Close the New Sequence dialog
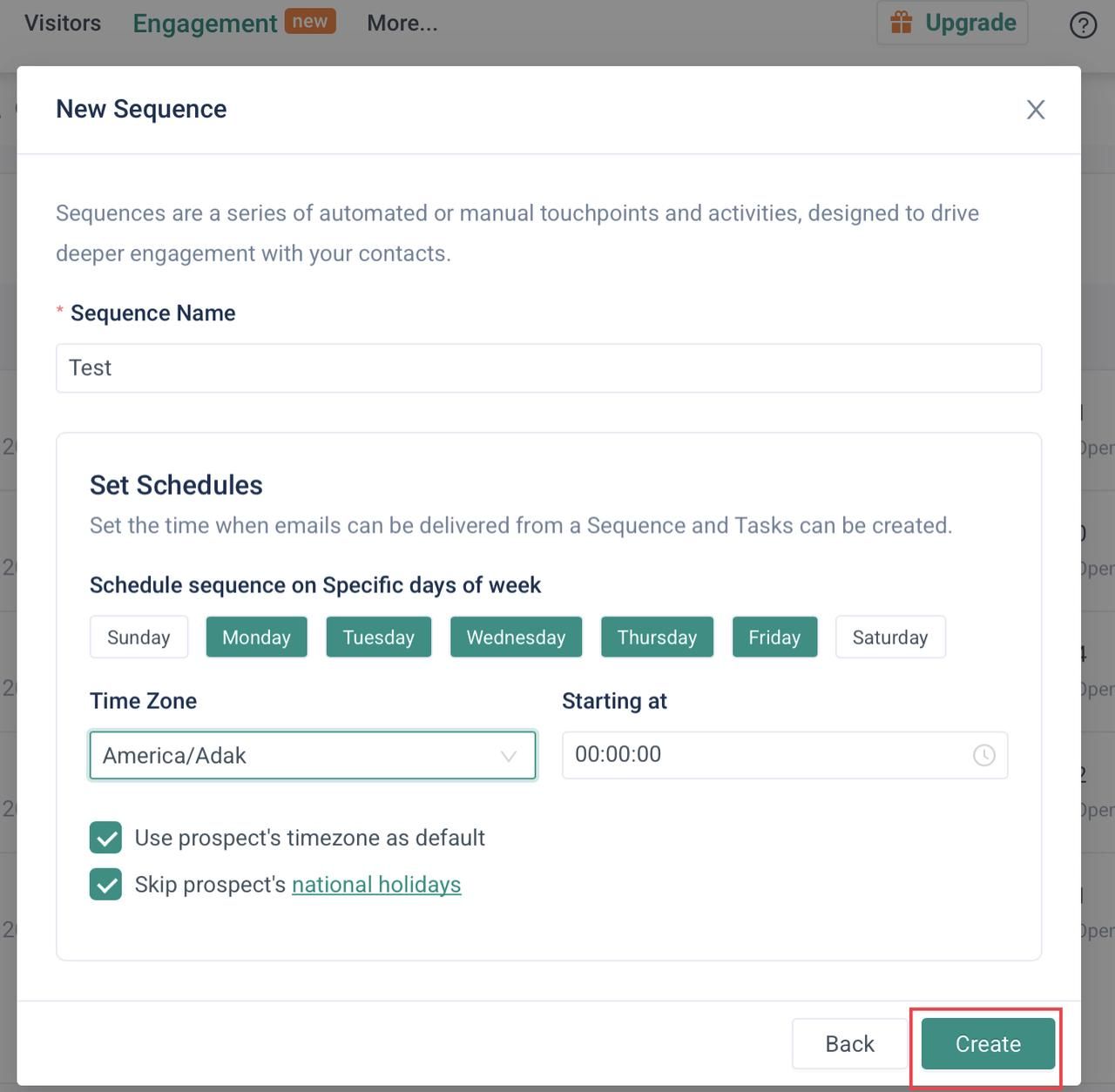 1035,110
